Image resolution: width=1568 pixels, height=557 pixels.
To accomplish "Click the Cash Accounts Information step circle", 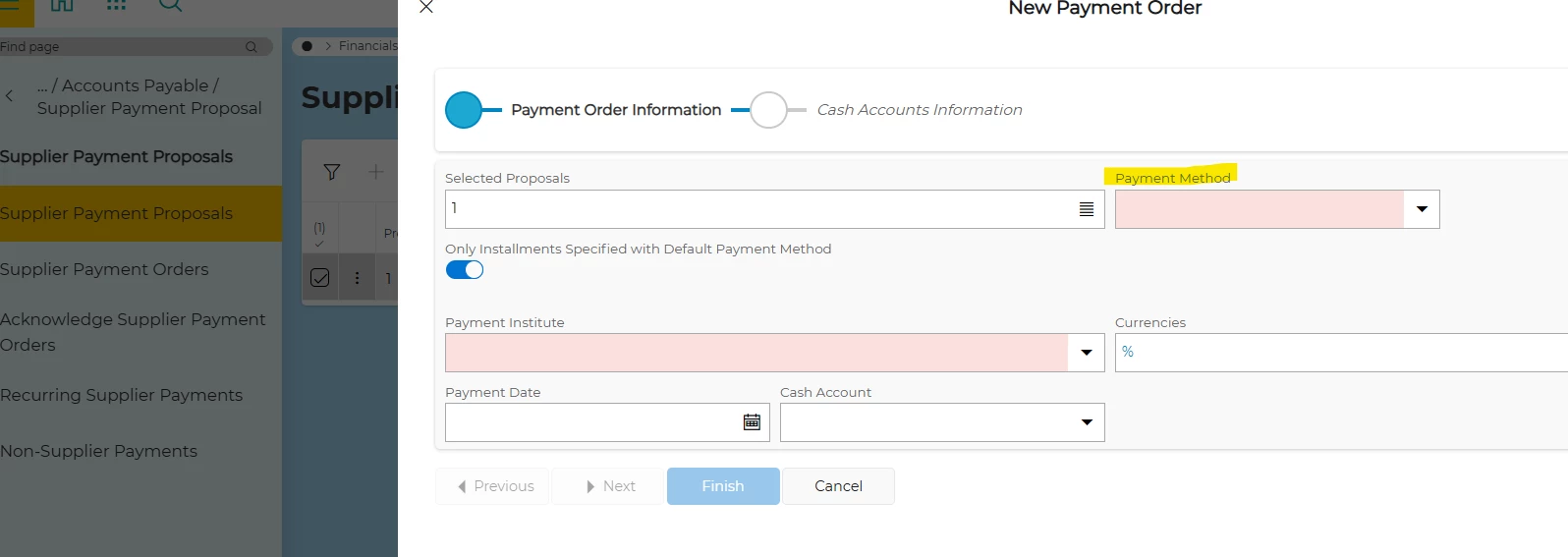I will click(768, 110).
